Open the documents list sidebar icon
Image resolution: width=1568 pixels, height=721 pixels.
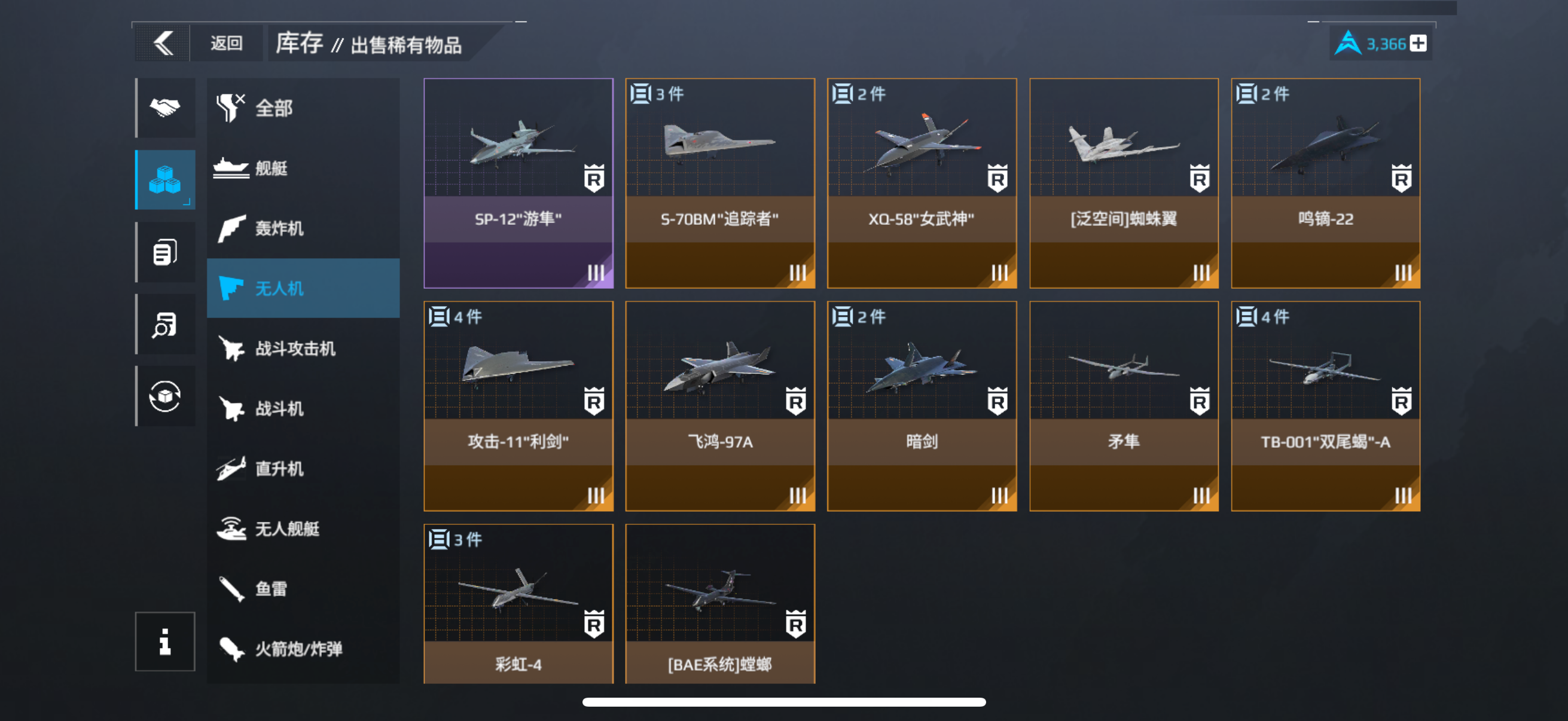(x=165, y=252)
